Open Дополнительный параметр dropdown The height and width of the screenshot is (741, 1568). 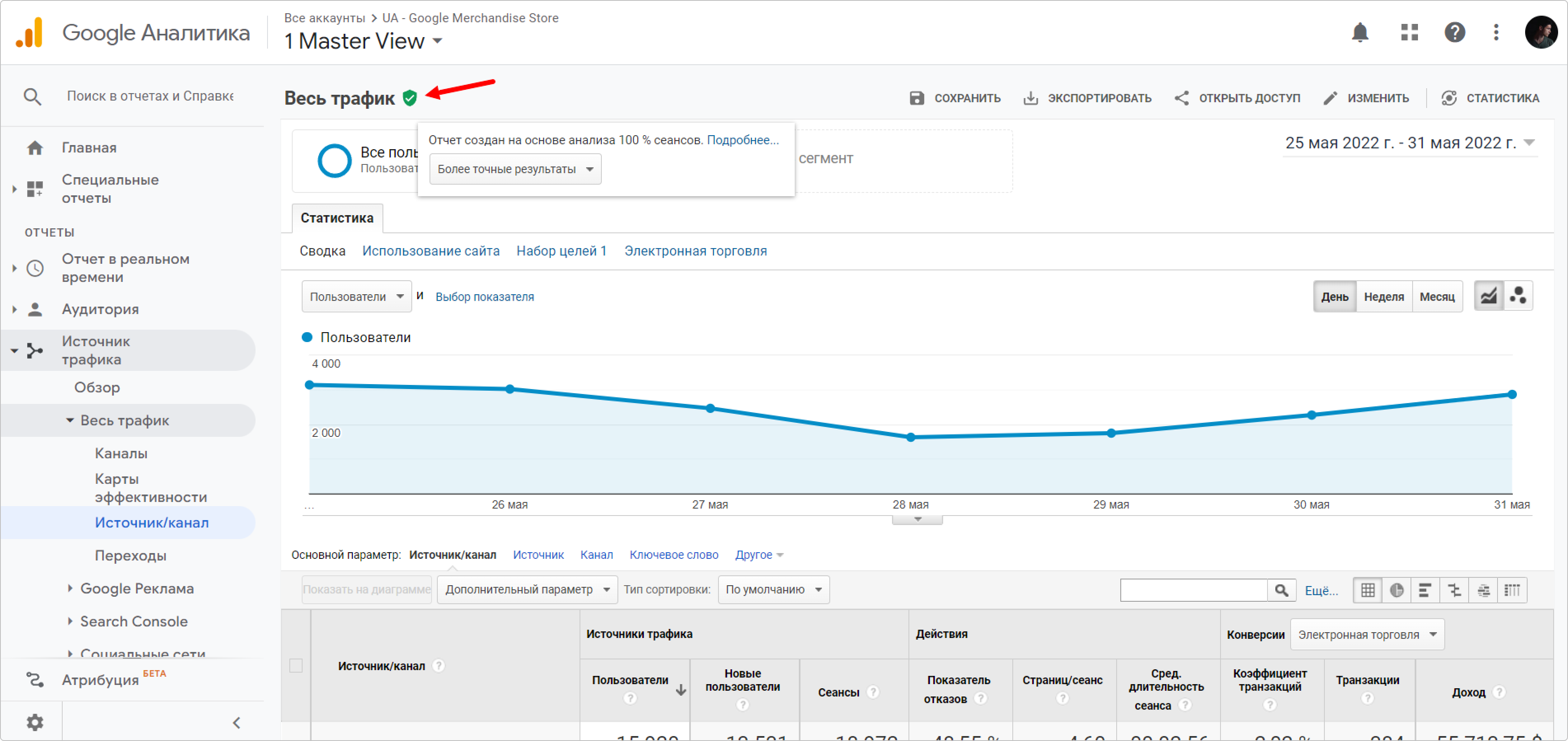pos(526,589)
